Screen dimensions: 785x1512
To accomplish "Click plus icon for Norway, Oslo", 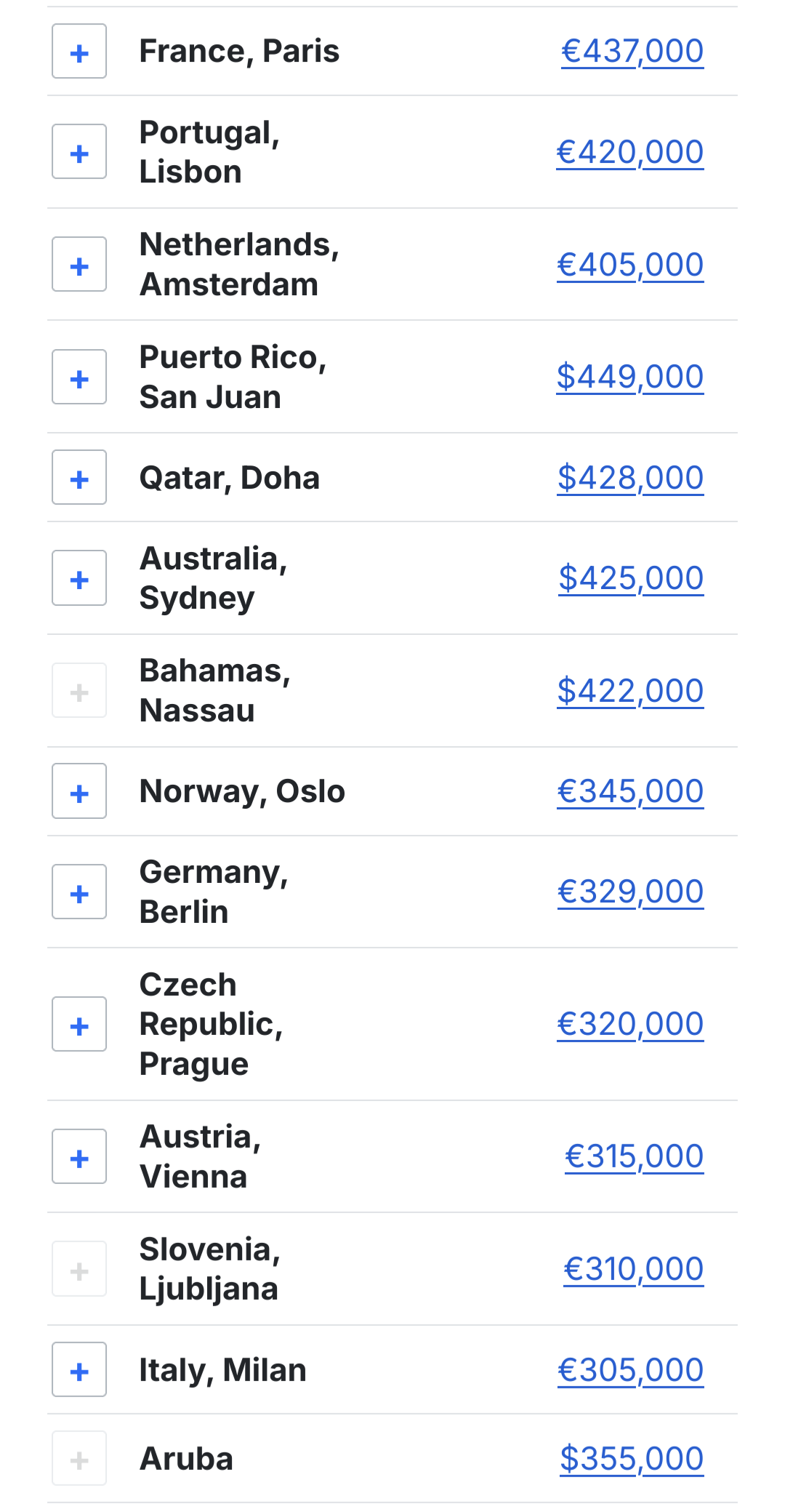I will (x=79, y=791).
